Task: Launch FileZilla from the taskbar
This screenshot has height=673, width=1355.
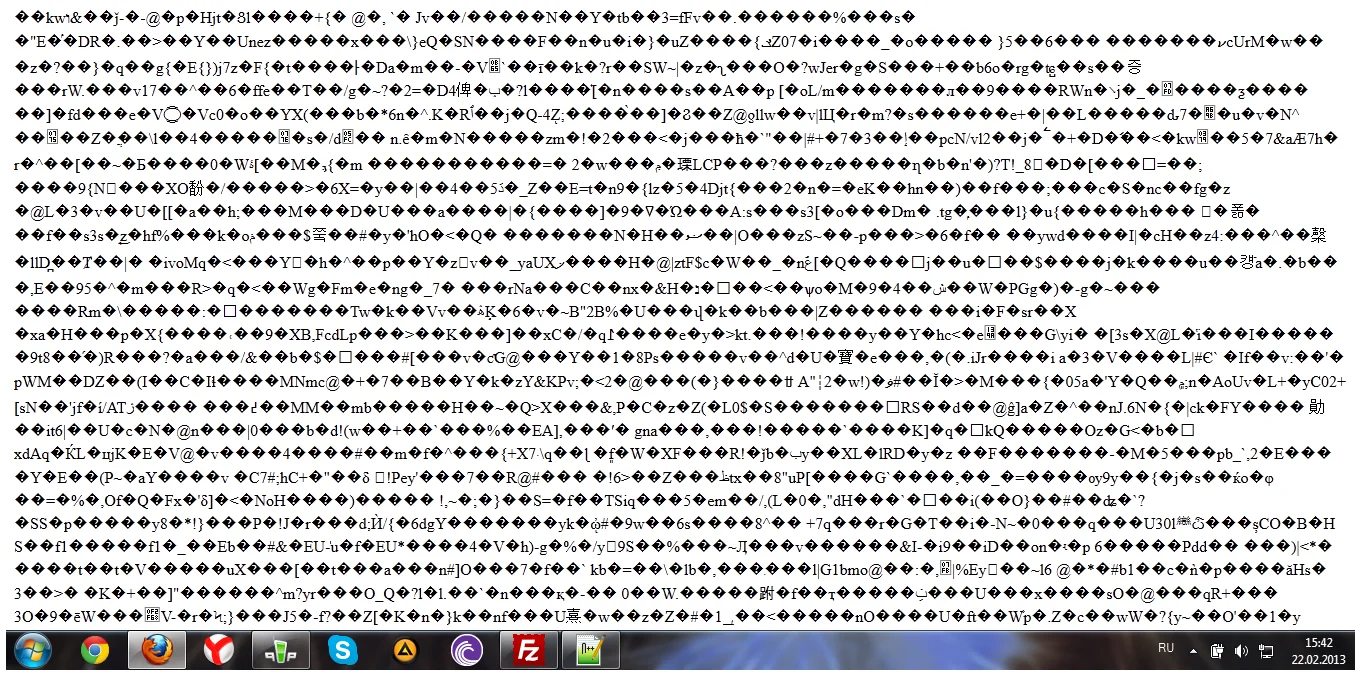Action: pos(527,652)
